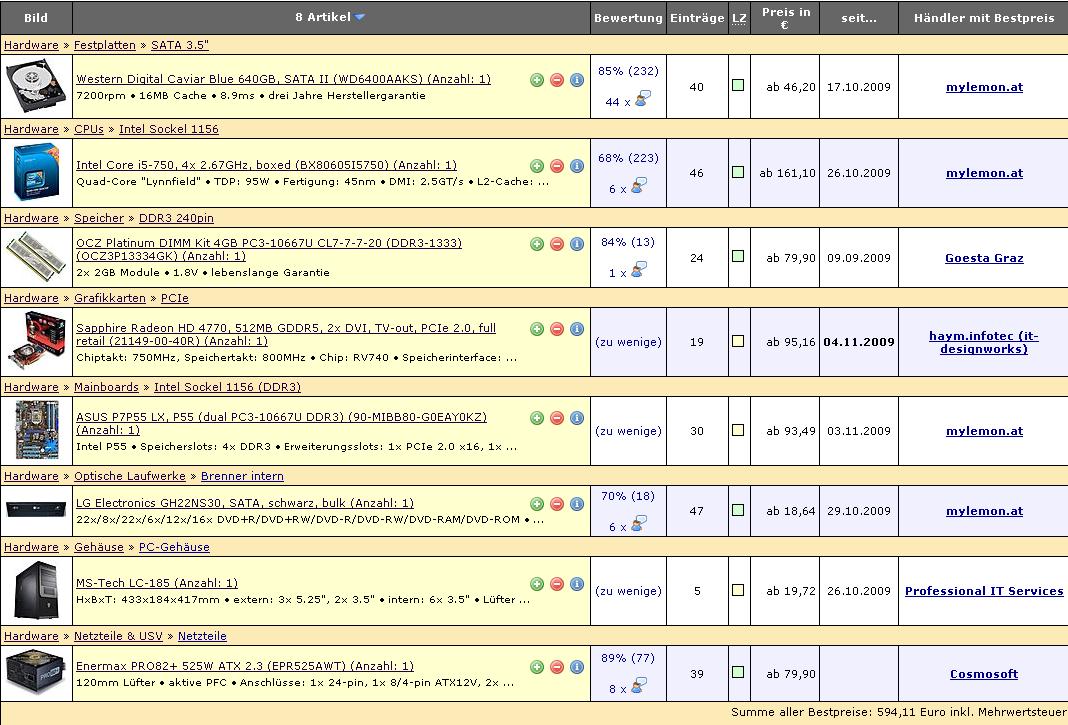Click the Sapphire Radeon graphics card thumbnail

coord(36,341)
